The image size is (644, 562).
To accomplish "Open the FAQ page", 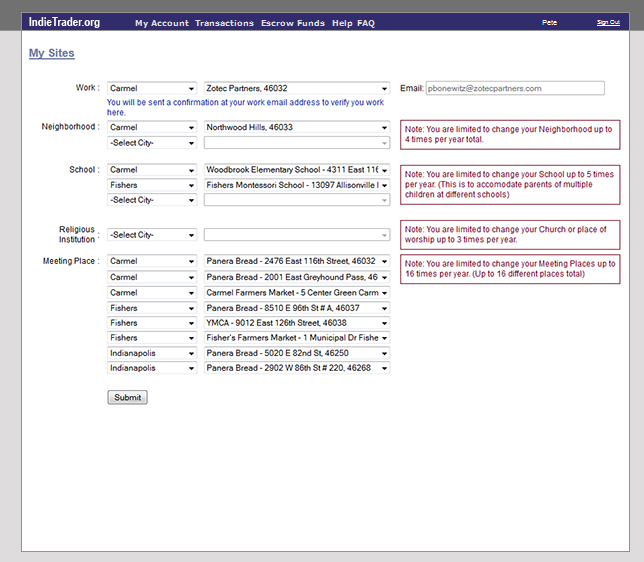I will [366, 23].
